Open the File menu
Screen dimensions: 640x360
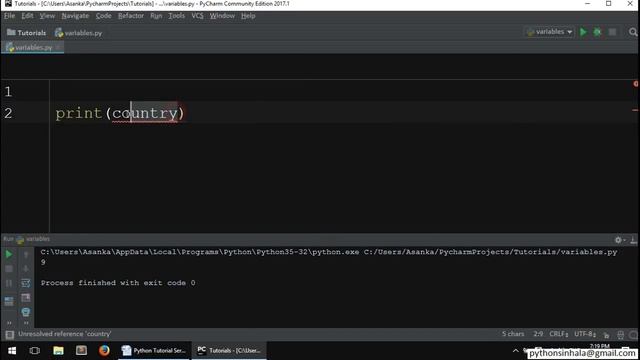coord(9,16)
